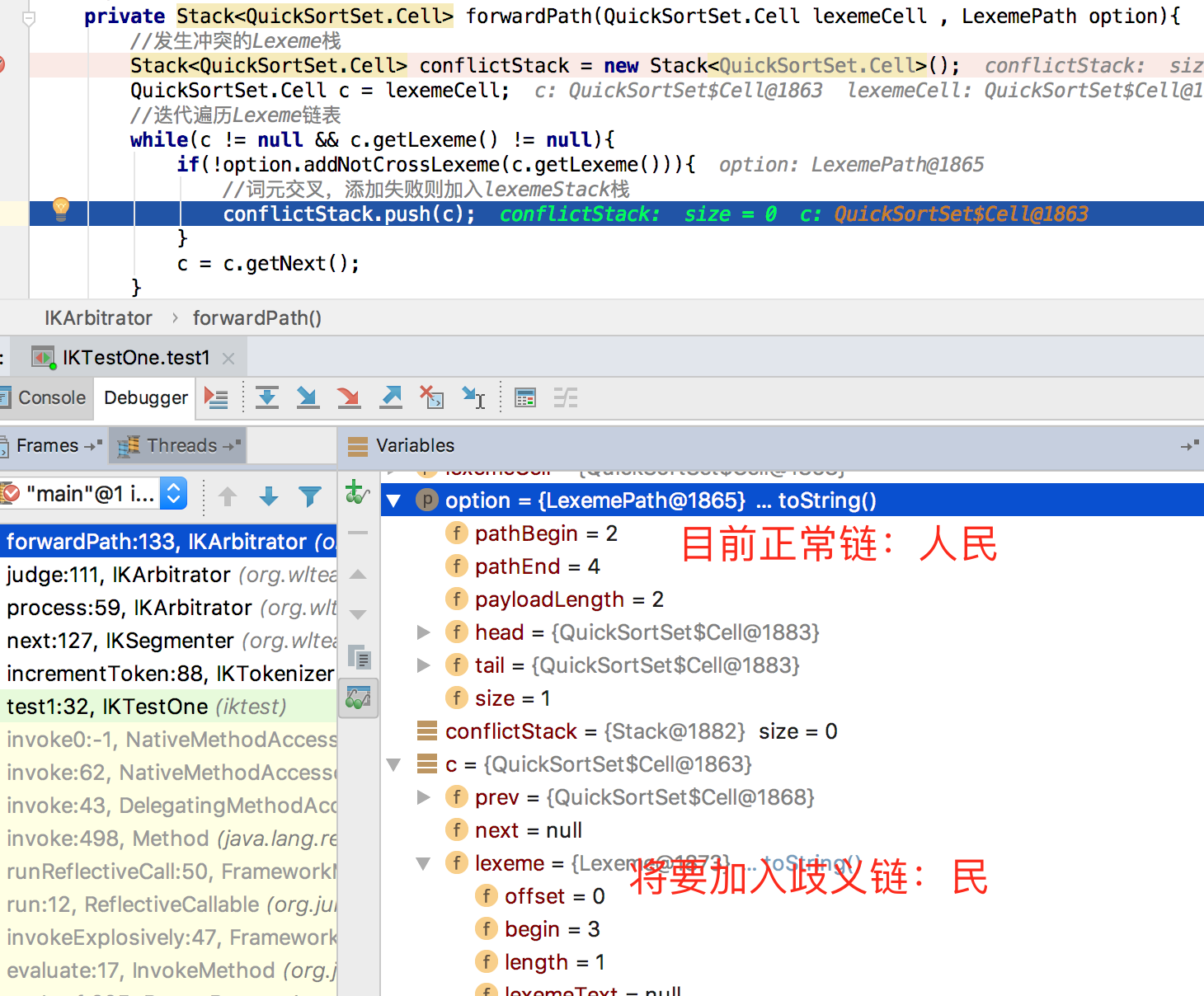Open the IKTestOne.test1 session tab

(x=128, y=357)
